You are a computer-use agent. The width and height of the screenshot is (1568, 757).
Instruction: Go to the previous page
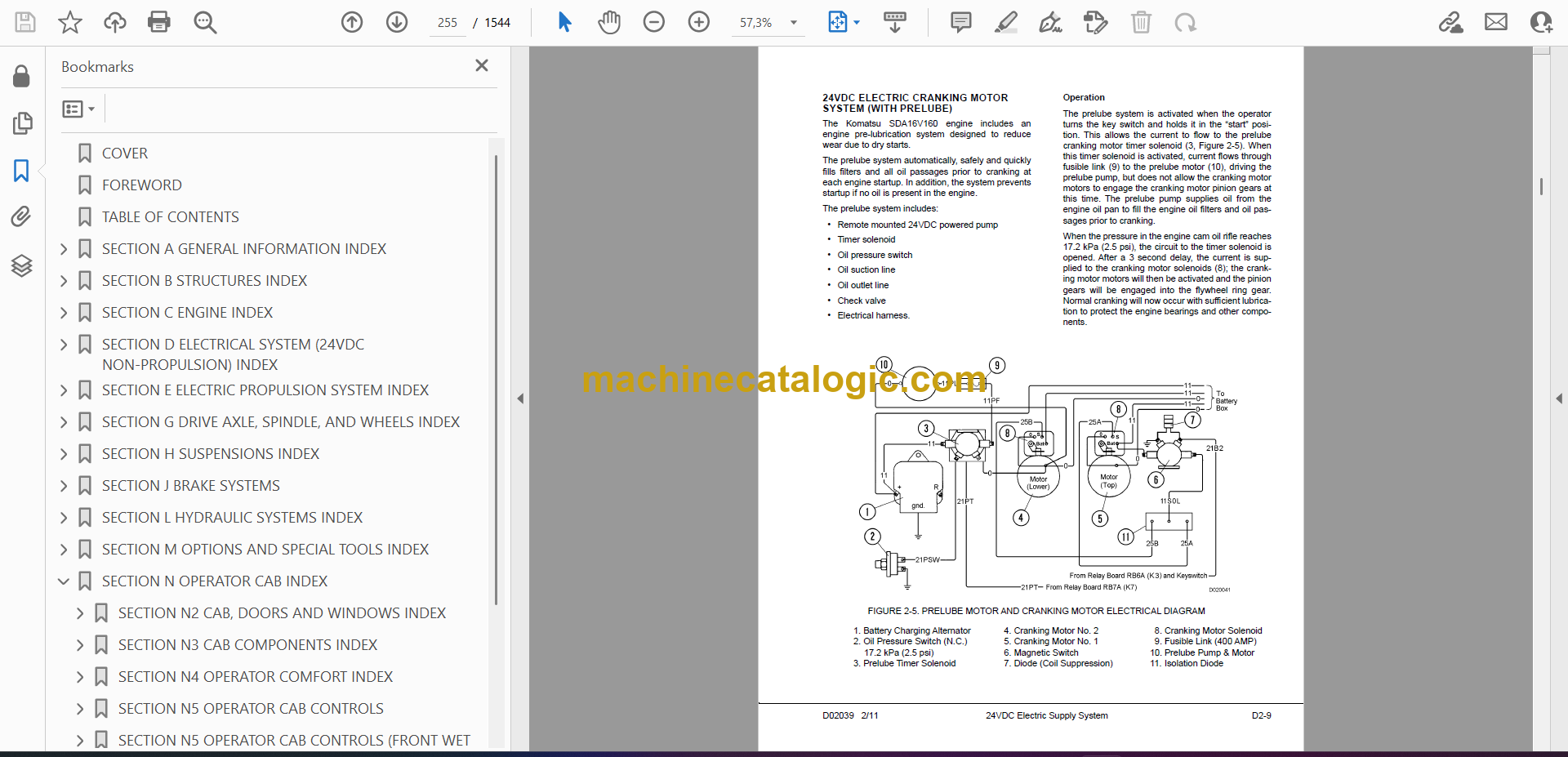[x=352, y=22]
